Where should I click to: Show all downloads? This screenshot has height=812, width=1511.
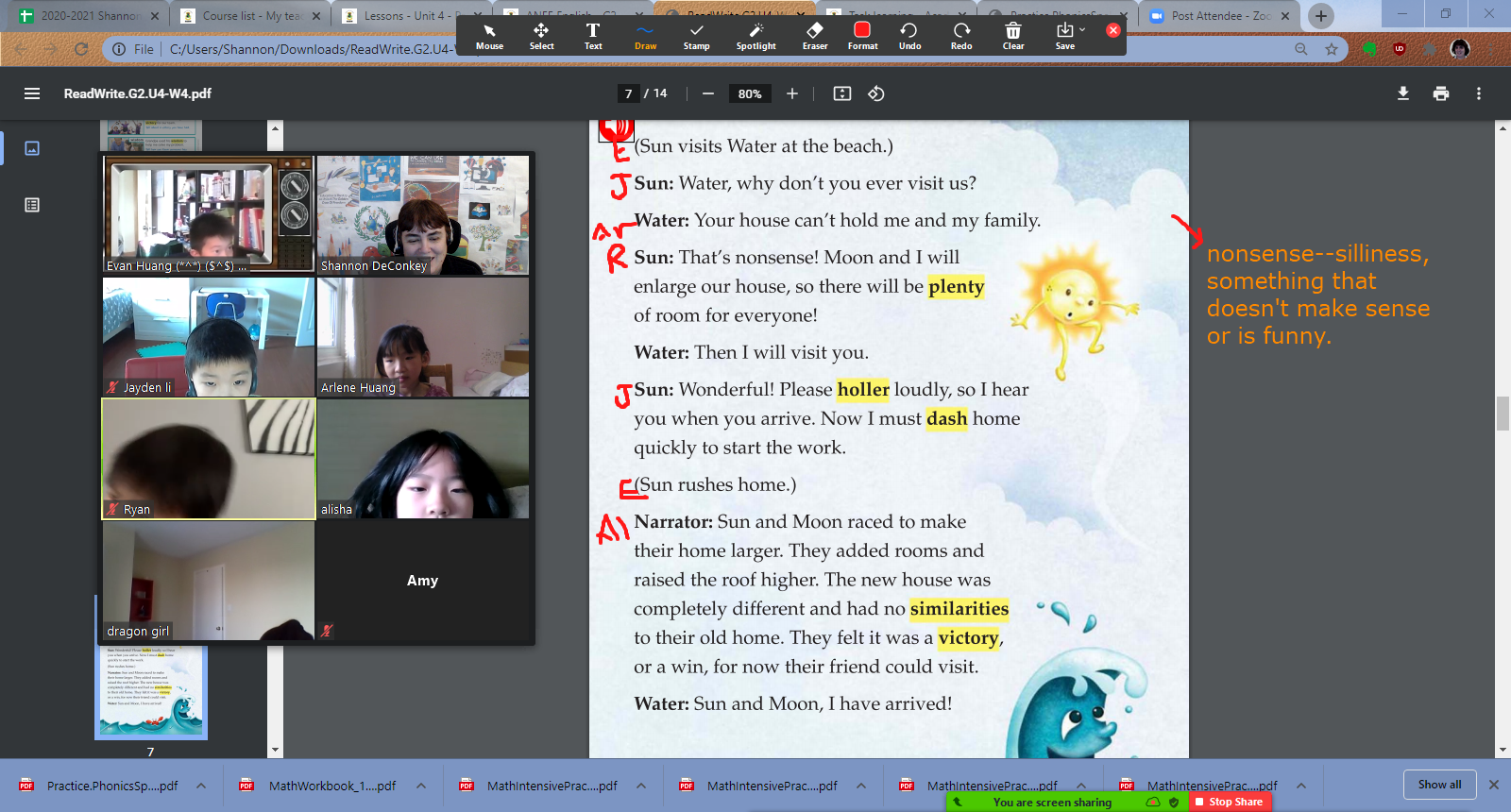click(1439, 785)
